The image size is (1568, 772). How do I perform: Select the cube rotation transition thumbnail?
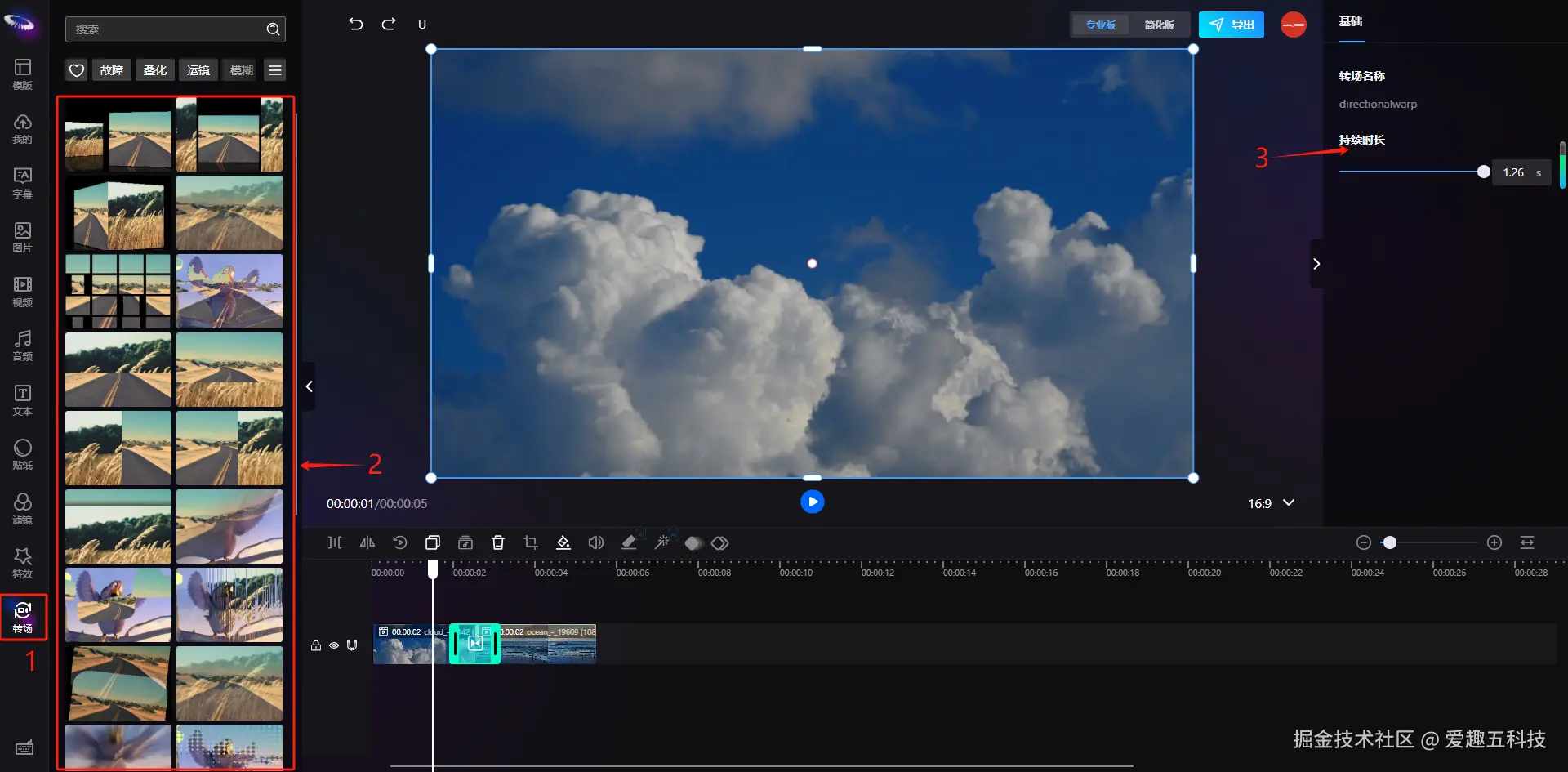[x=118, y=213]
